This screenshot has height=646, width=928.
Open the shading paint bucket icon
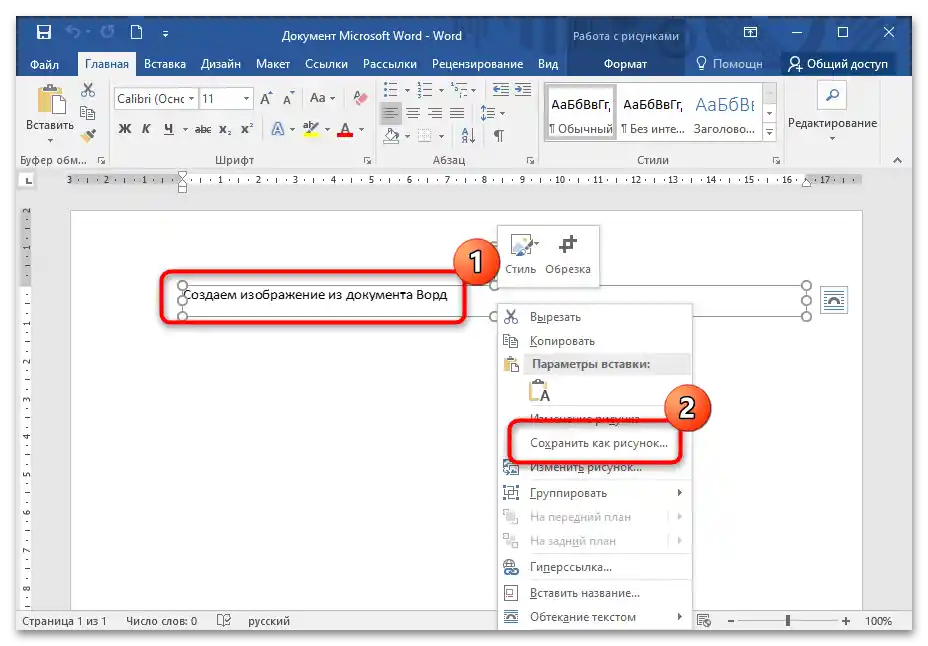(391, 136)
